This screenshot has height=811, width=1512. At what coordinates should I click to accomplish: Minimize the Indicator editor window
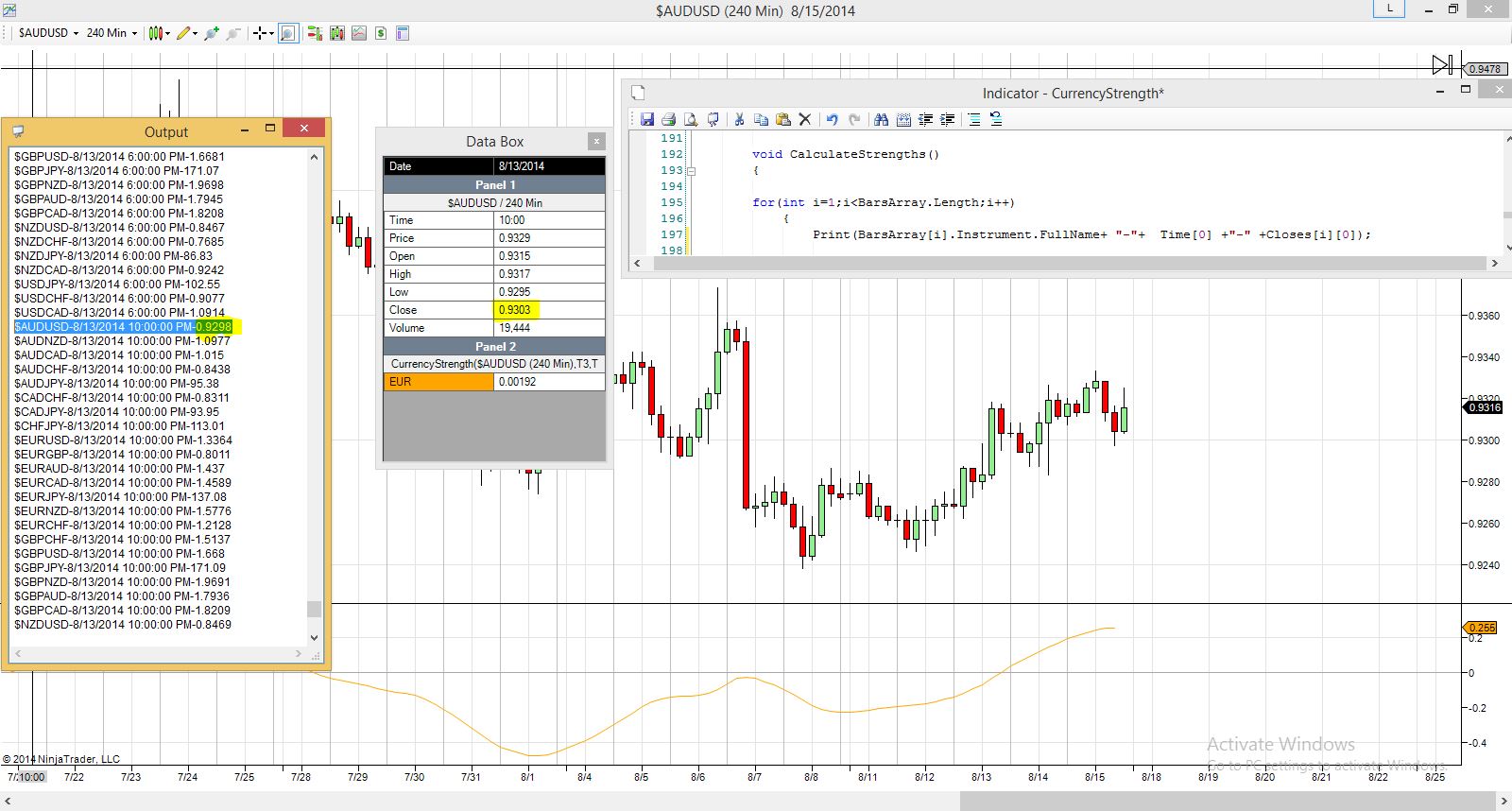(x=1440, y=91)
